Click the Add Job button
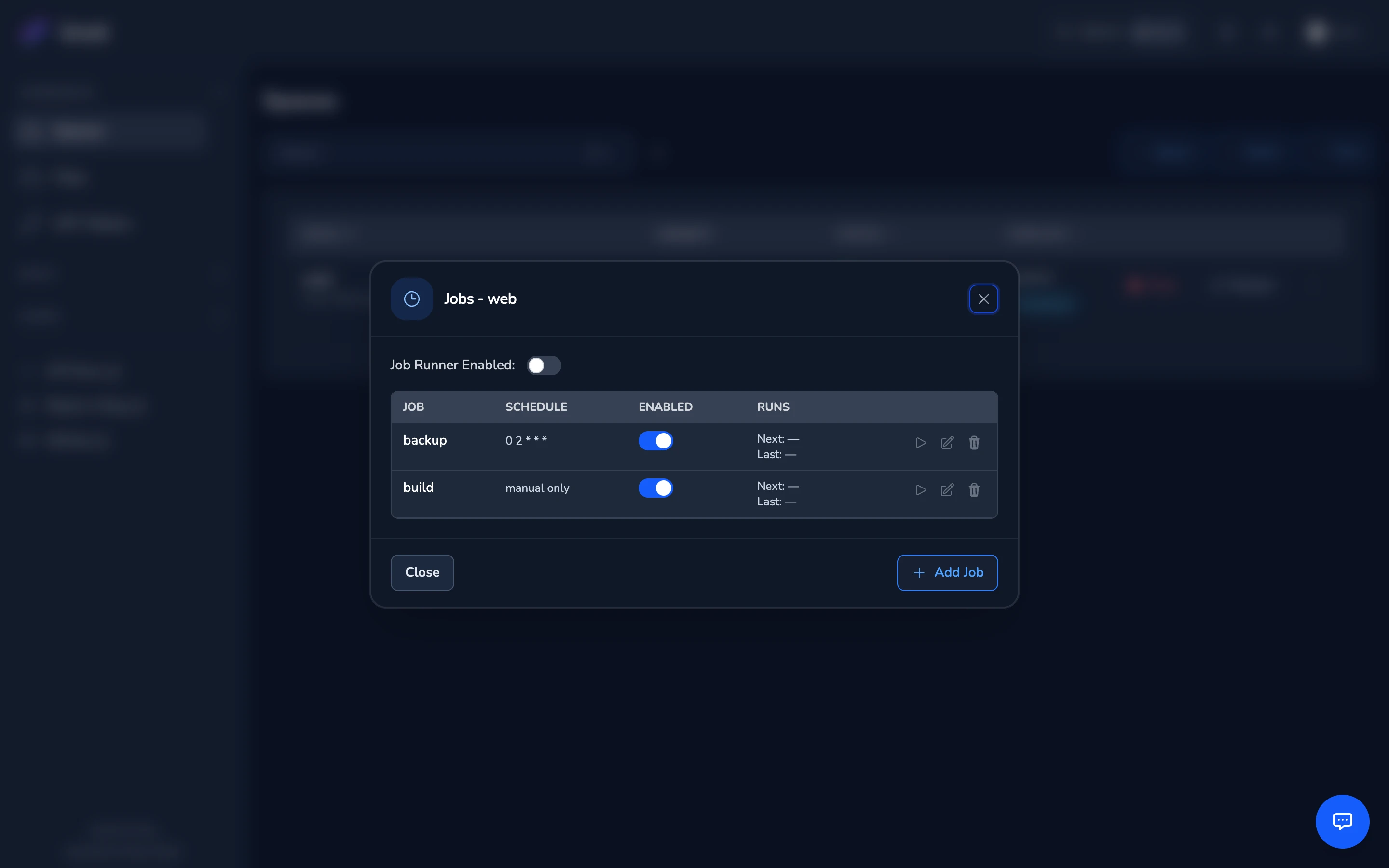Image resolution: width=1389 pixels, height=868 pixels. pos(947,572)
